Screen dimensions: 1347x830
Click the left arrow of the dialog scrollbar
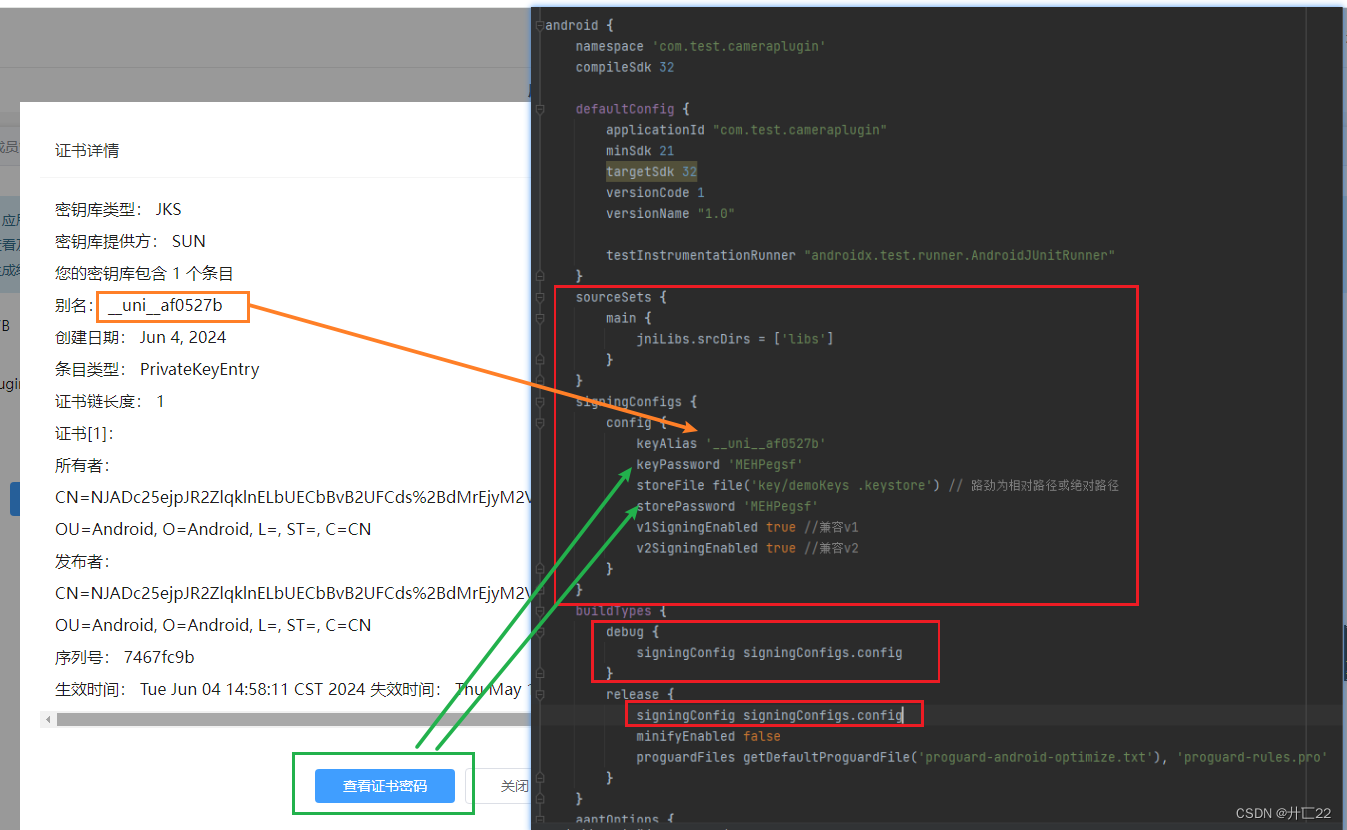[x=47, y=718]
